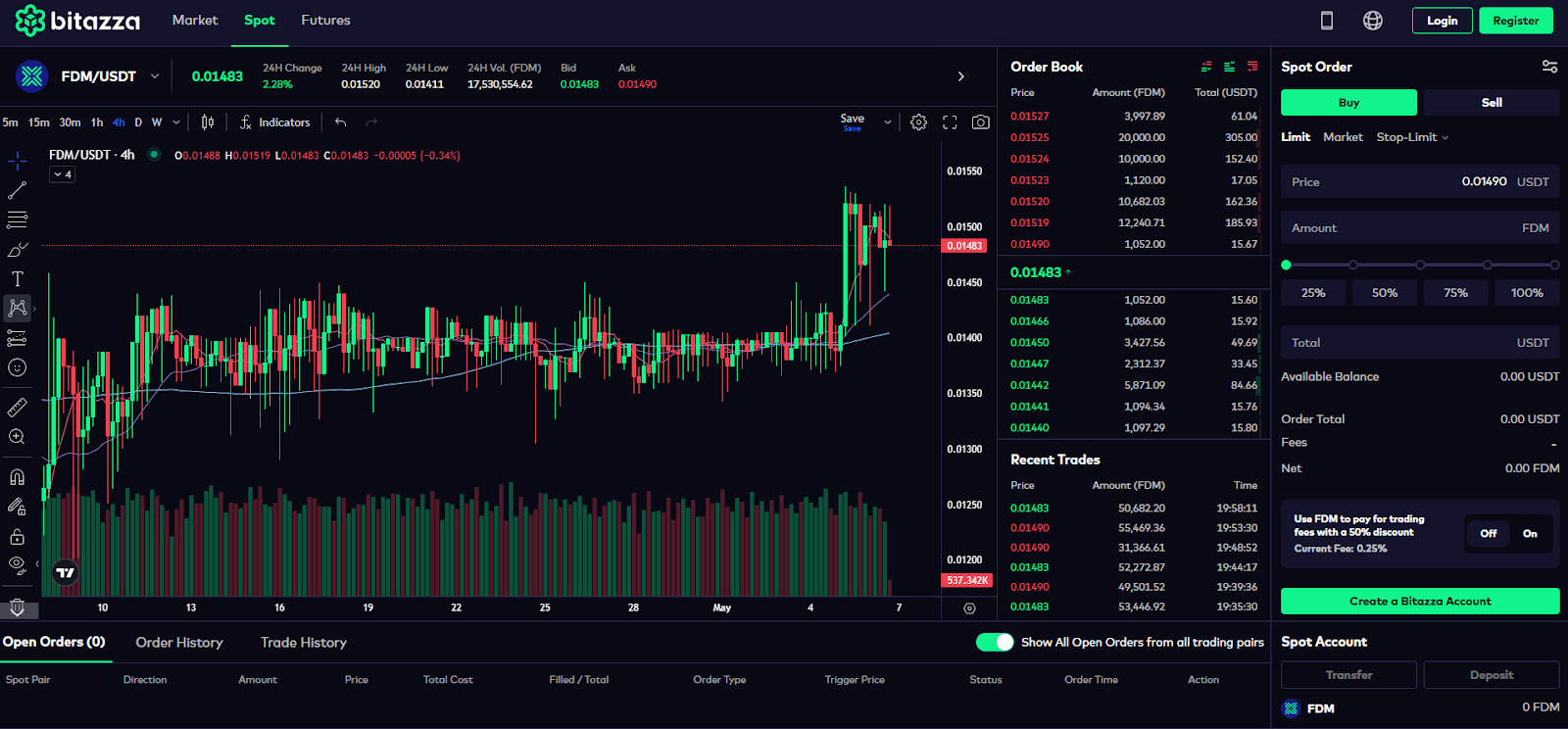Toggle the FDM/USDT symbol status dot
Image resolution: width=1568 pixels, height=729 pixels.
point(154,154)
